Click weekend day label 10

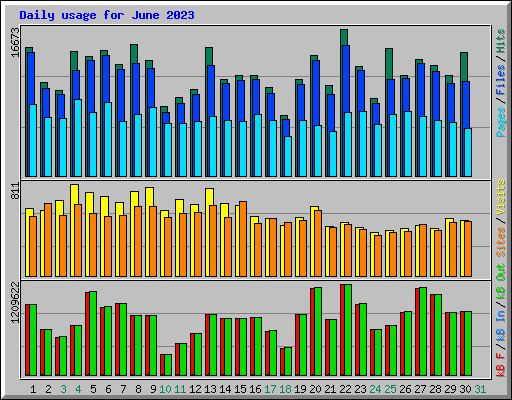(165, 389)
